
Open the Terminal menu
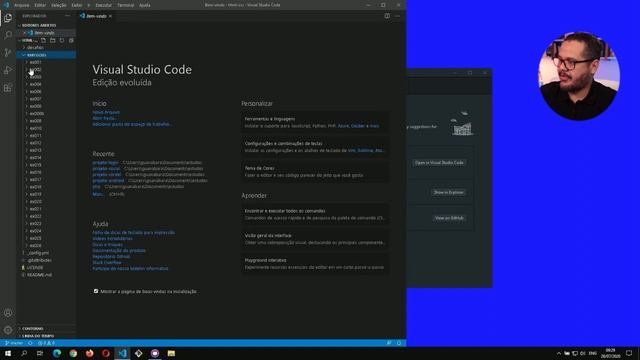point(126,5)
